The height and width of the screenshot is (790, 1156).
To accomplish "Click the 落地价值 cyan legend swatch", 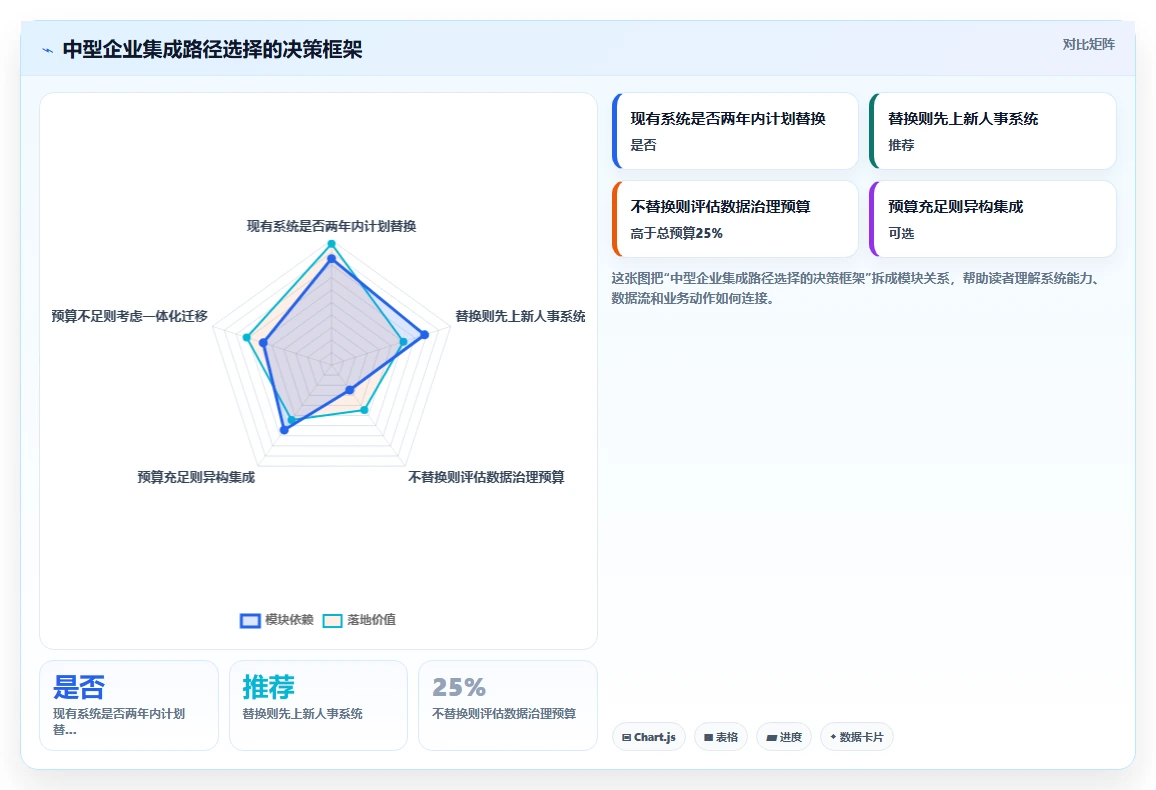I will click(x=332, y=621).
